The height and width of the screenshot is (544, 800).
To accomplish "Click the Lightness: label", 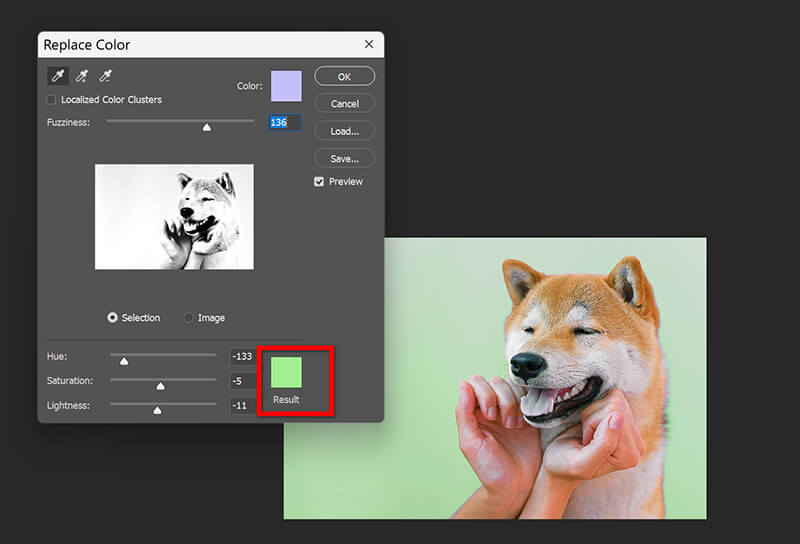I will [68, 405].
